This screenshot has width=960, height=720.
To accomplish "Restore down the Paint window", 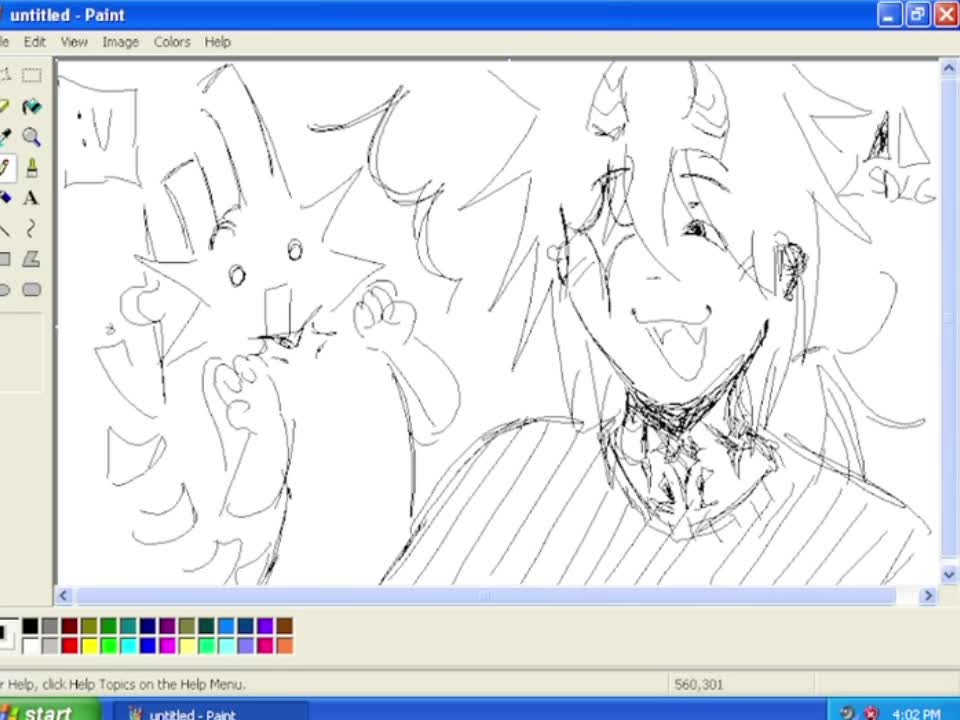I will pos(917,15).
